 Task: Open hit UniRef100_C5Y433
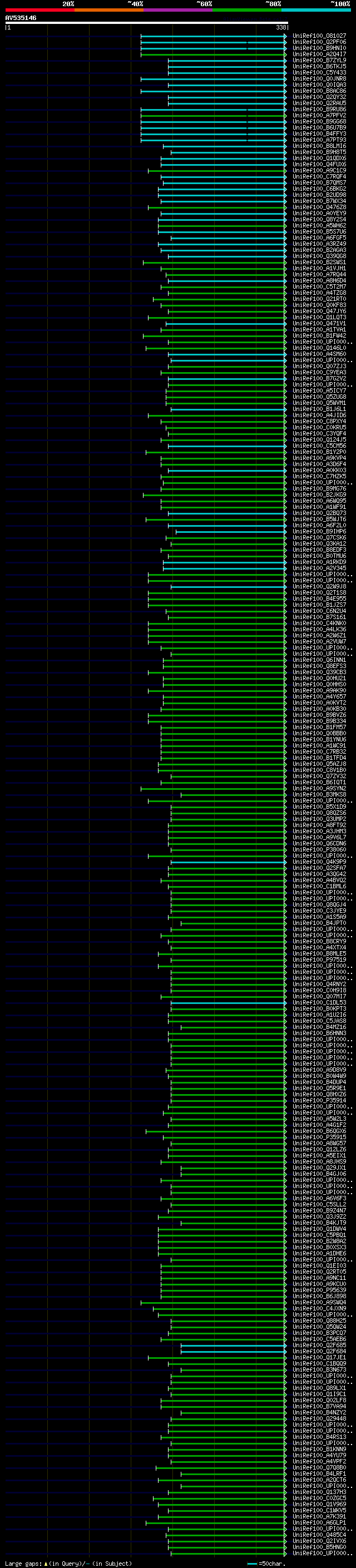tap(319, 72)
